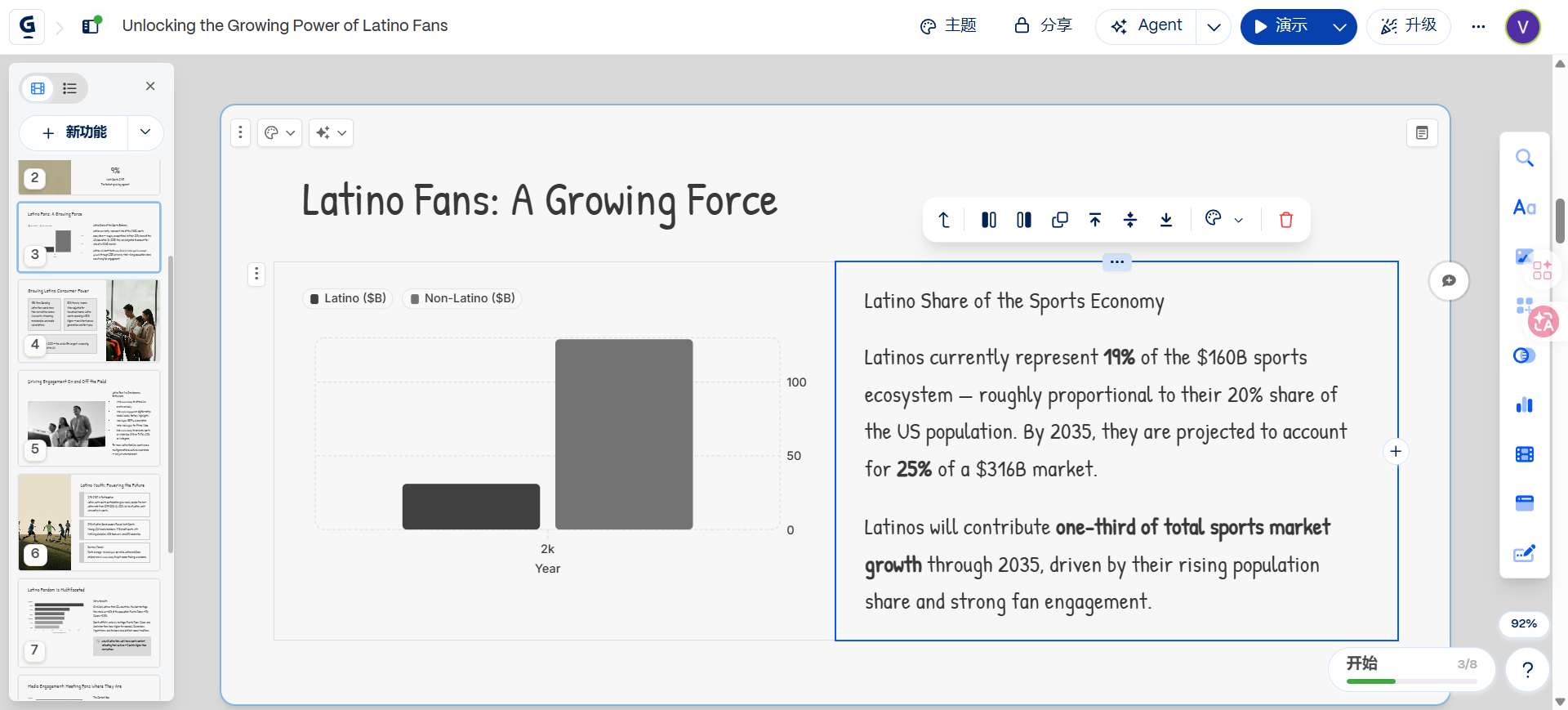Click the Gamma logo home icon

[27, 26]
